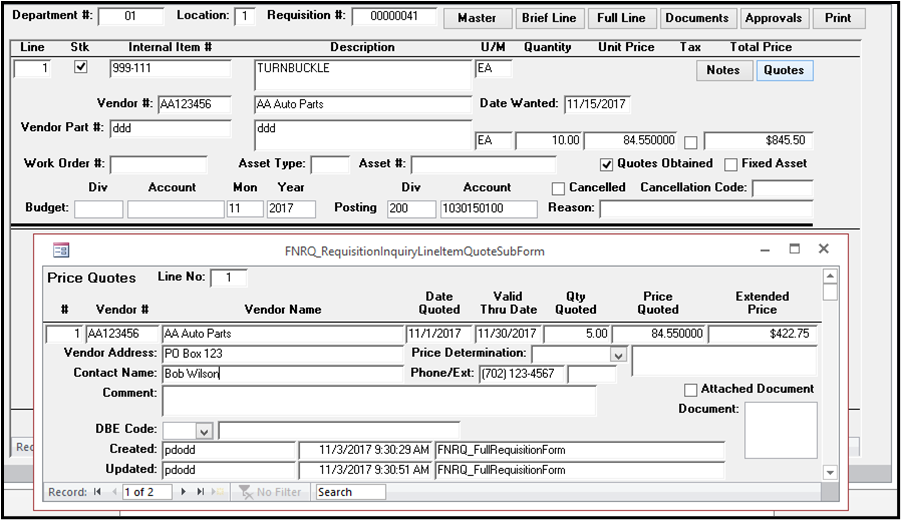
Task: Click the Vendor Address field PO Box 123
Action: tap(283, 354)
